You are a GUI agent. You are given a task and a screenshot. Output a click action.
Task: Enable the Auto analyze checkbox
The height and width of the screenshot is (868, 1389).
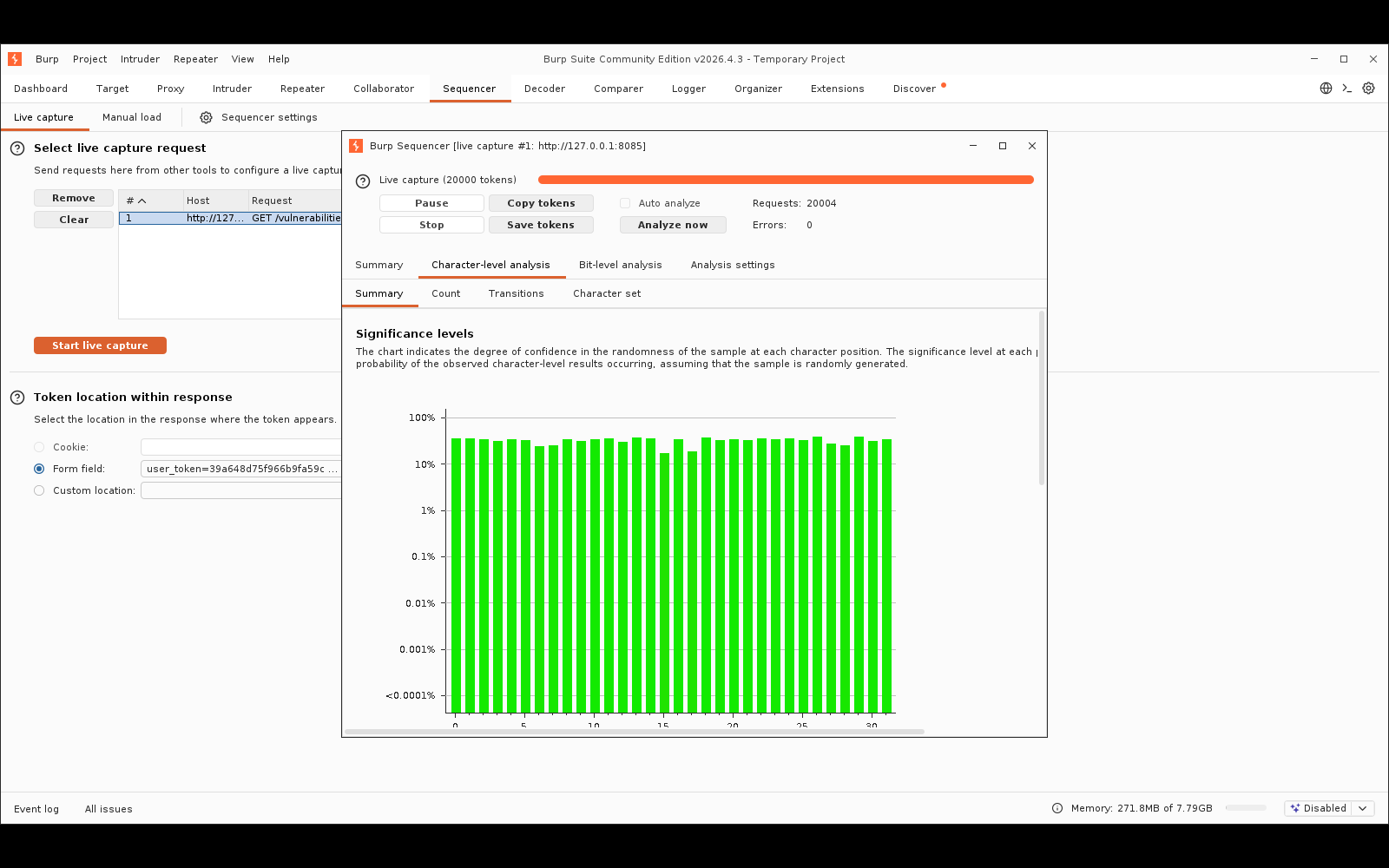click(625, 203)
